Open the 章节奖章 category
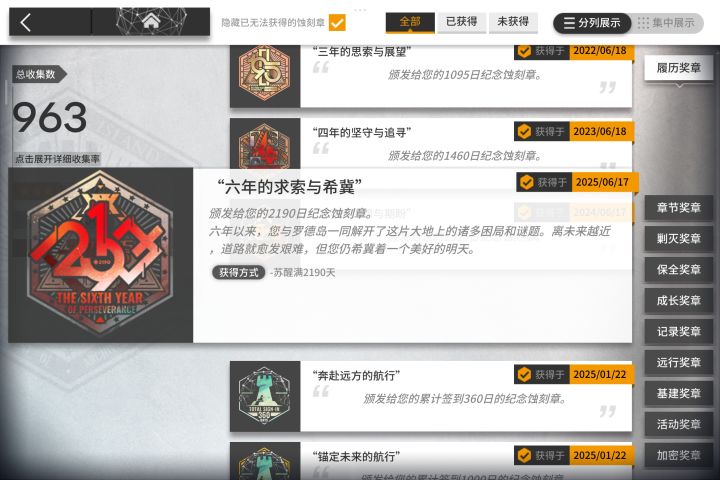The width and height of the screenshot is (720, 480). 678,208
